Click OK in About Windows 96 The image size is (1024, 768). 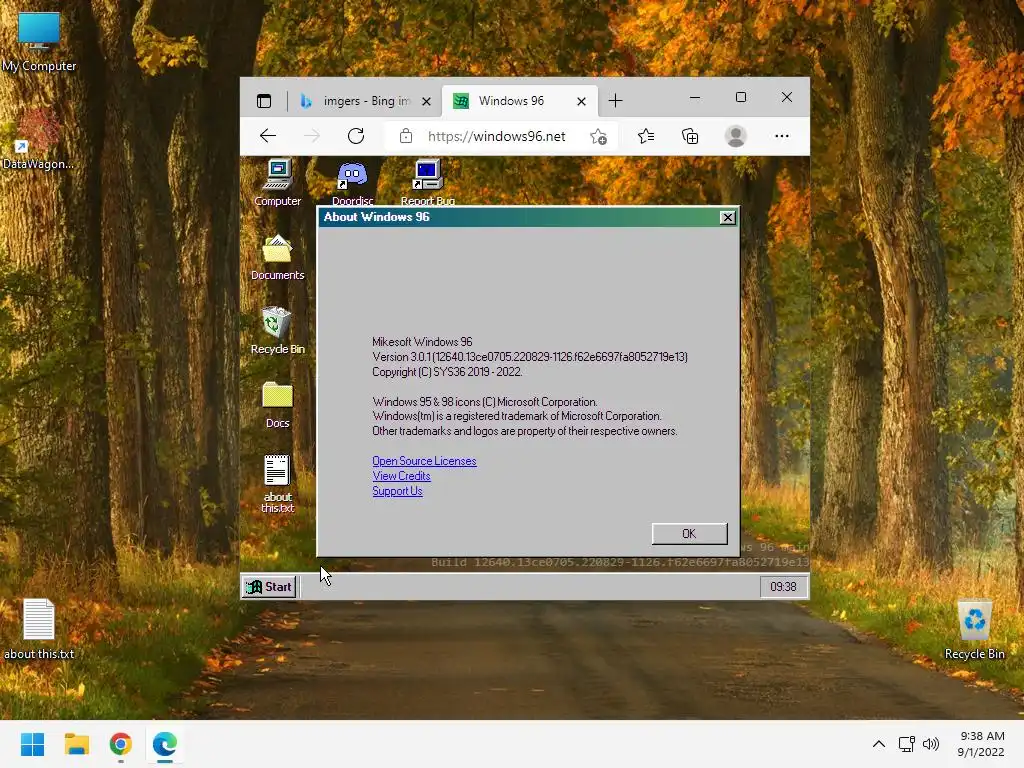pos(690,534)
